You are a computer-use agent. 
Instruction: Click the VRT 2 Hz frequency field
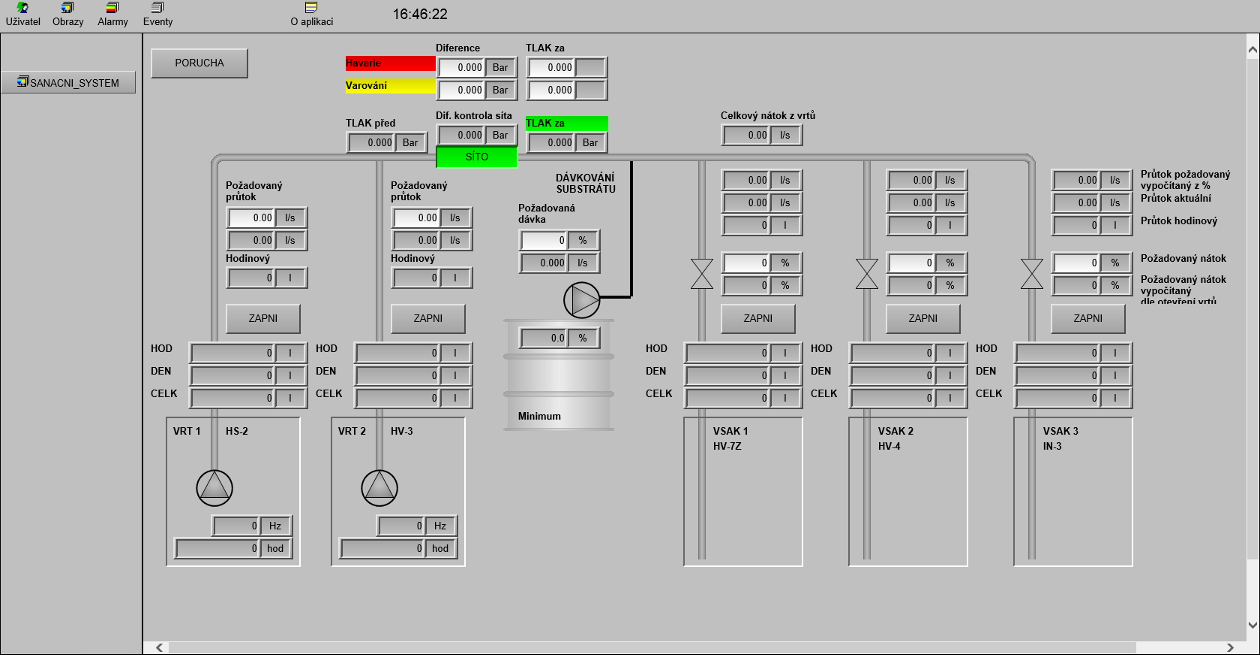pyautogui.click(x=402, y=526)
